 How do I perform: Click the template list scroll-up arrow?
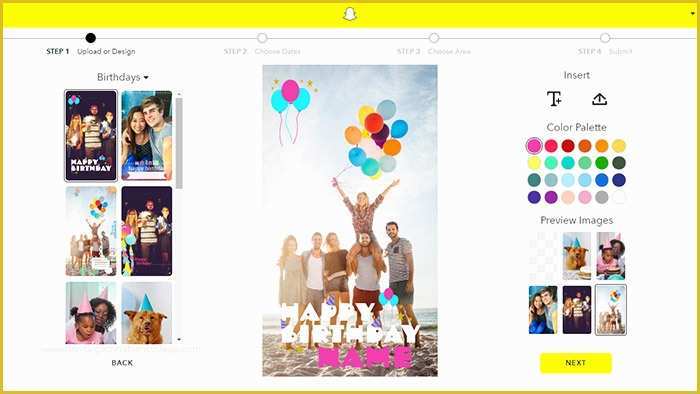coord(179,95)
